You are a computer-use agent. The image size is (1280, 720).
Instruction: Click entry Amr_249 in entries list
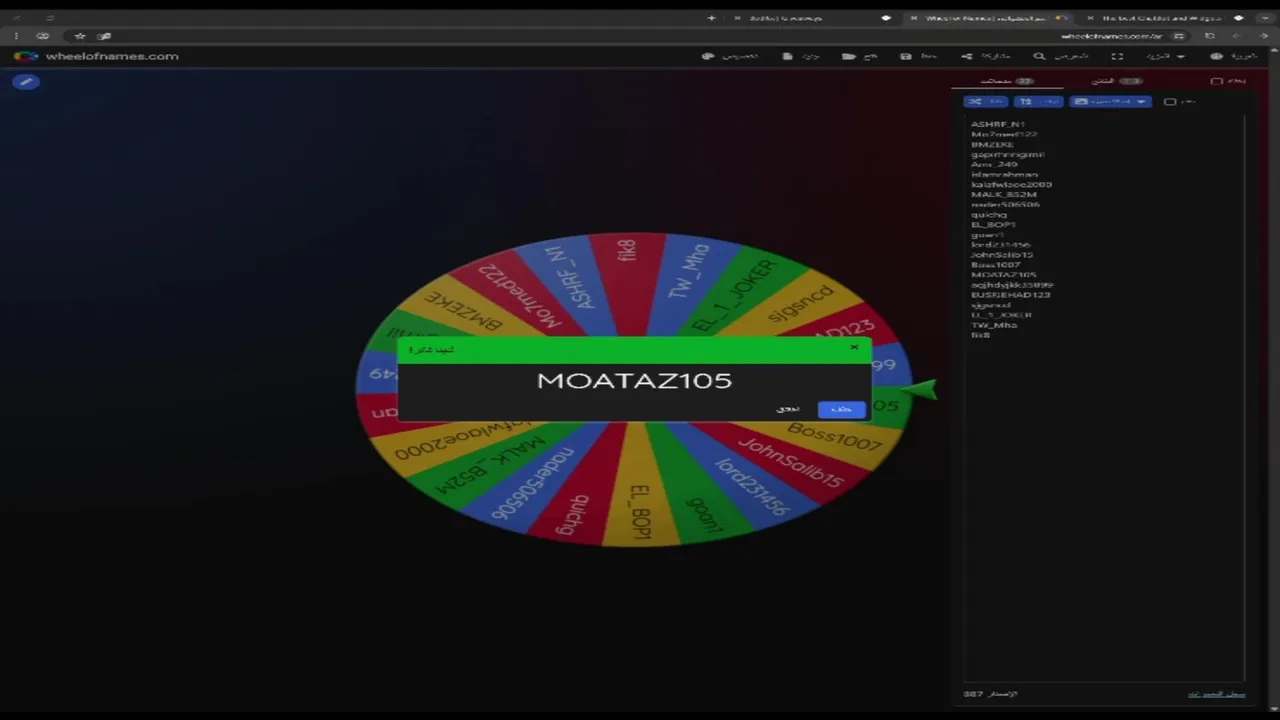tap(994, 164)
